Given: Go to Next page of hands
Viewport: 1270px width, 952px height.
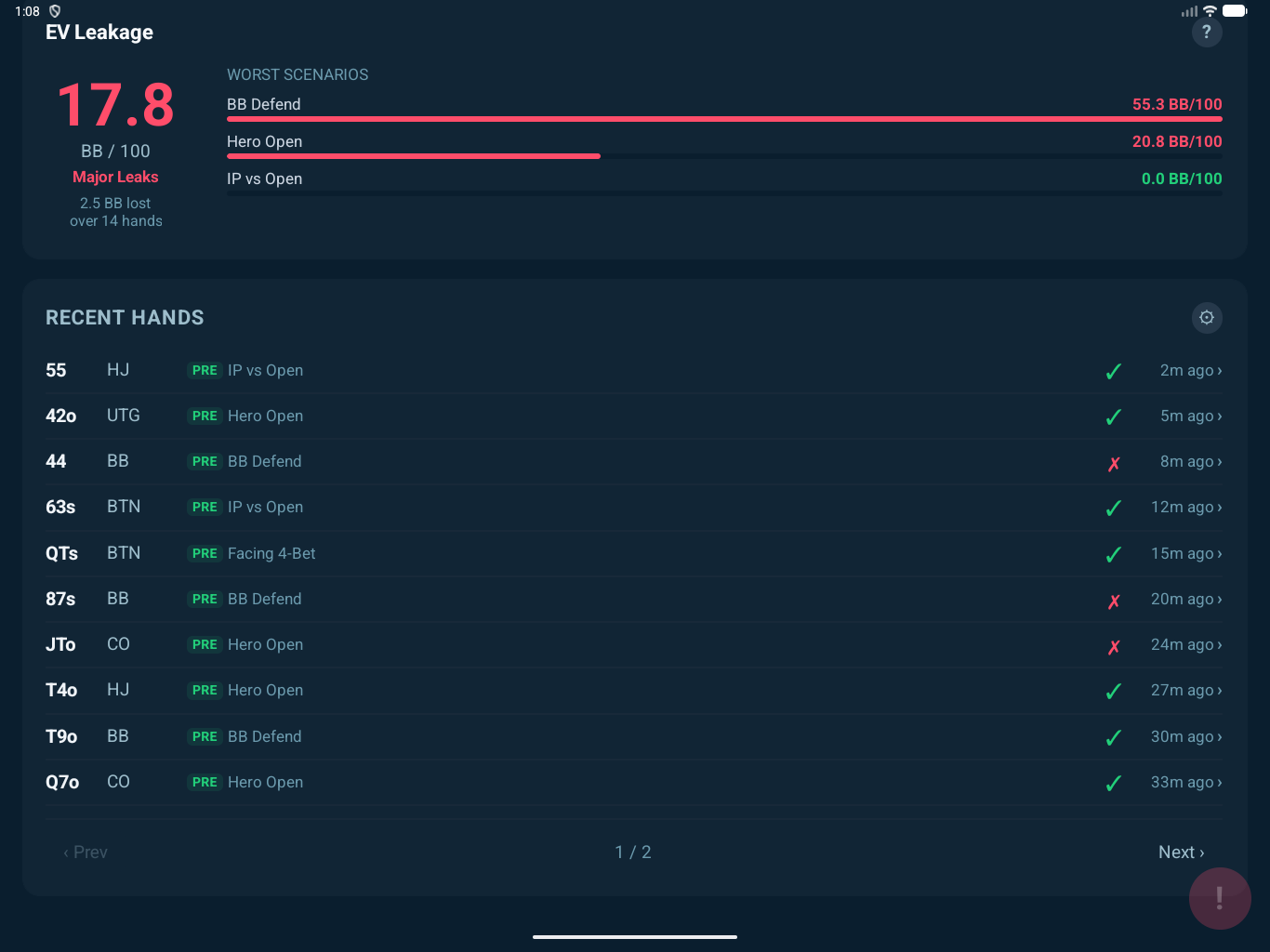Looking at the screenshot, I should [1181, 853].
